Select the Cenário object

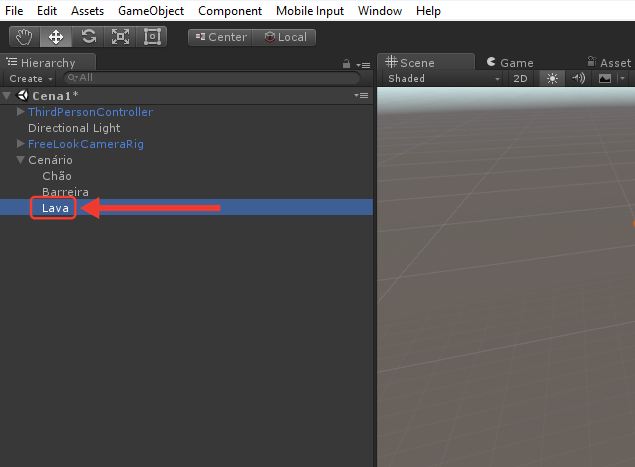[50, 160]
